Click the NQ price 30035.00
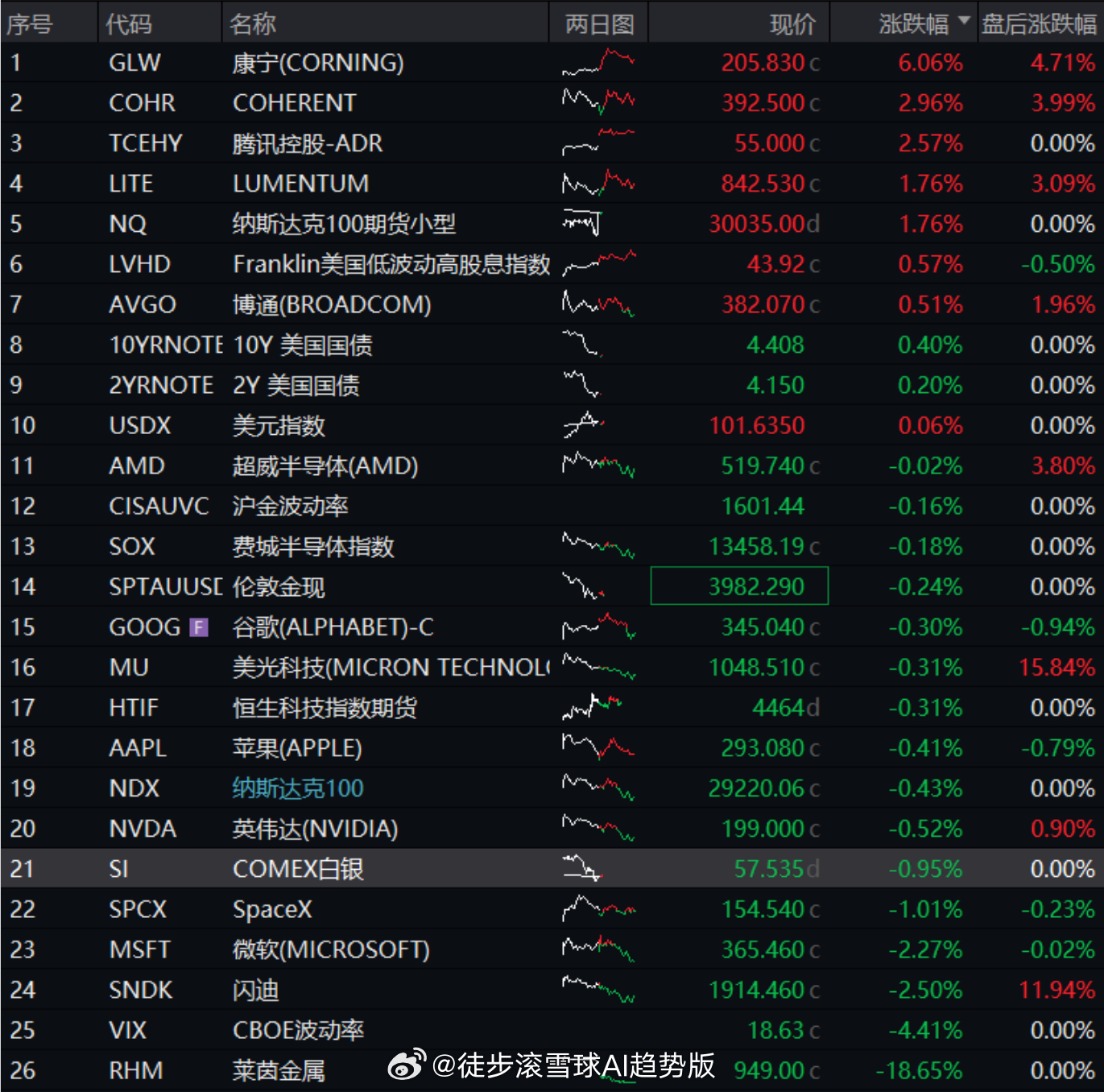The image size is (1104, 1092). click(757, 224)
